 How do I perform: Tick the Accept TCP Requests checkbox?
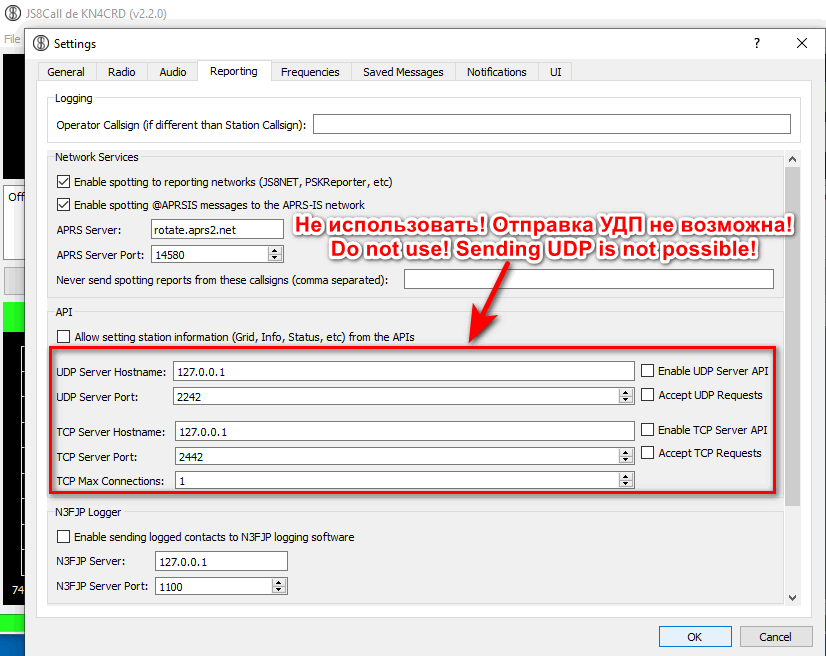[648, 453]
